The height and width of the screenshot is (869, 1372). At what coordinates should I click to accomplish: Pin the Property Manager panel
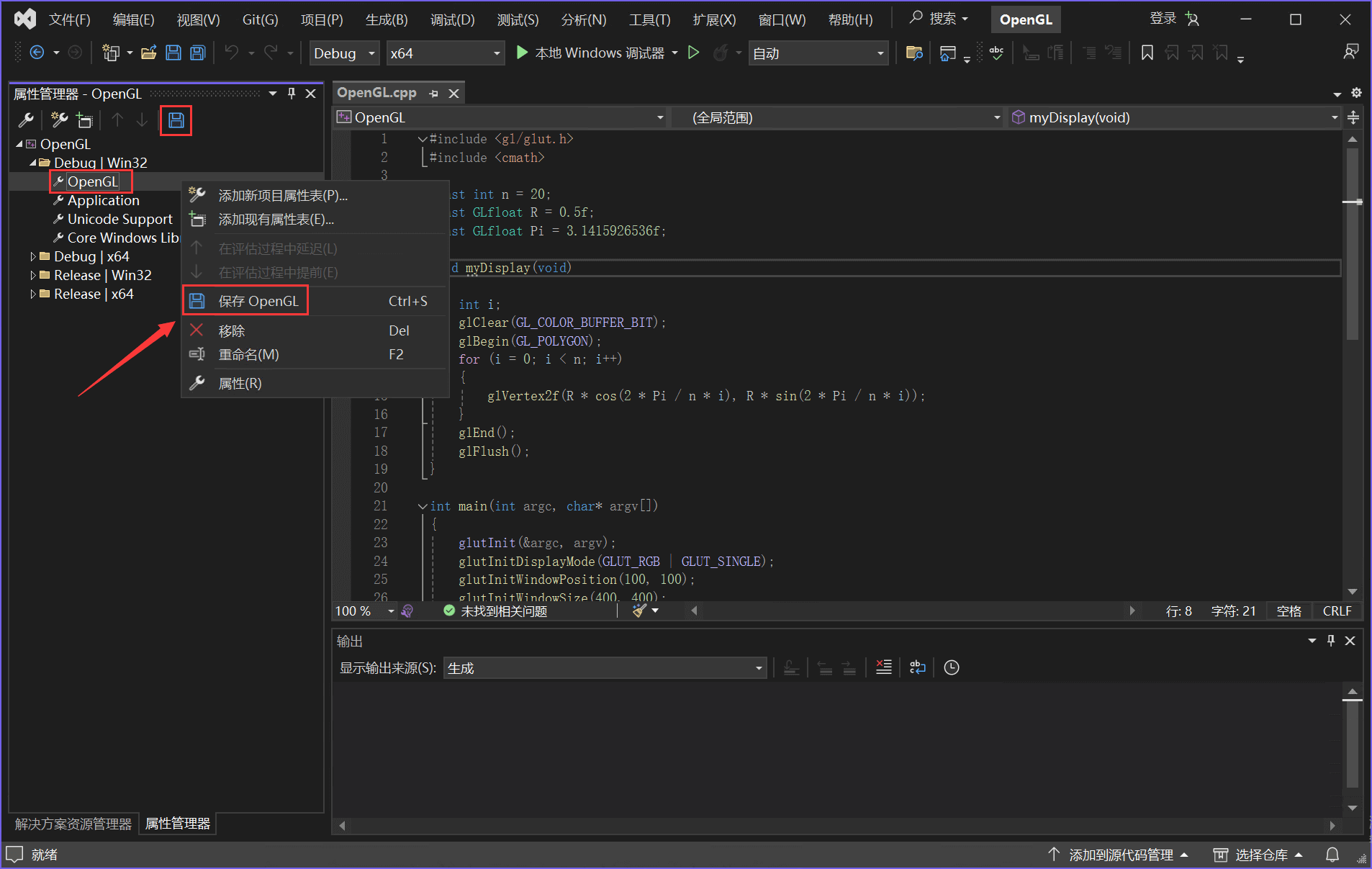tap(292, 94)
